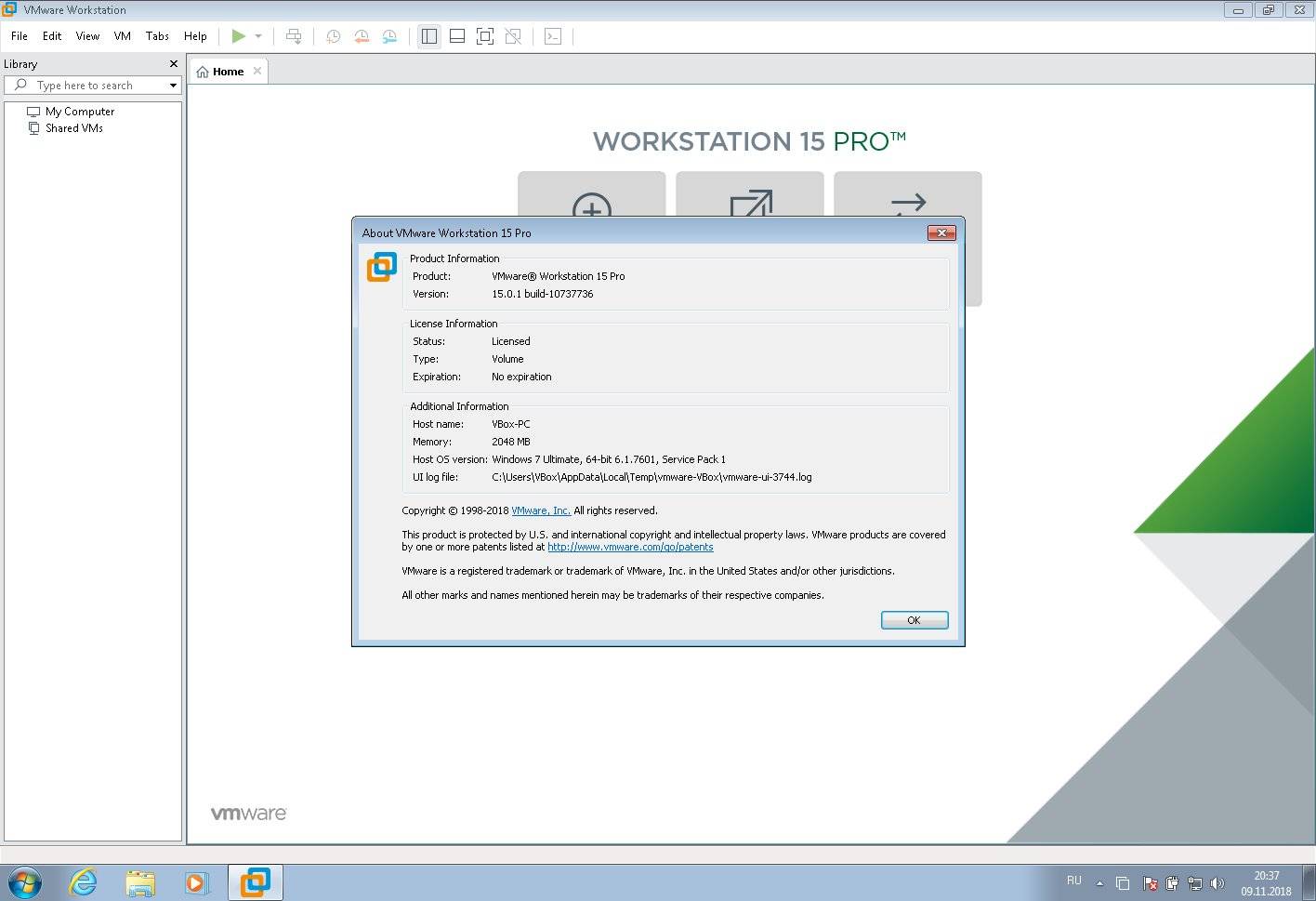
Task: Click the green Power On play button
Action: [239, 36]
